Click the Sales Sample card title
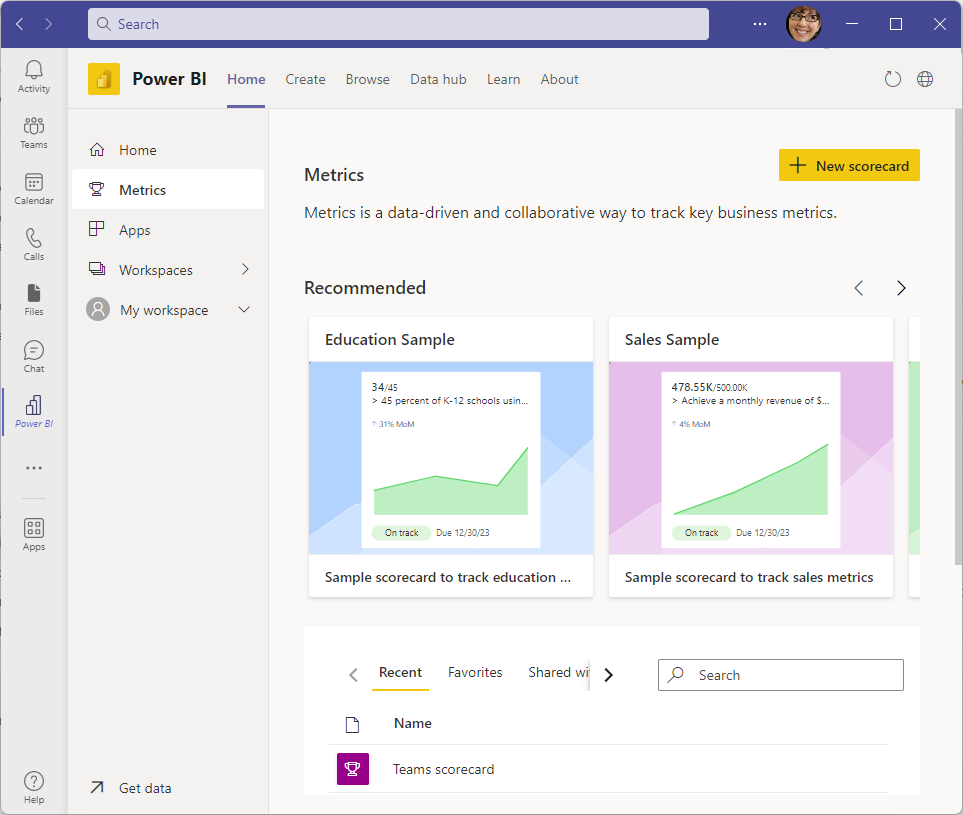 [x=671, y=339]
